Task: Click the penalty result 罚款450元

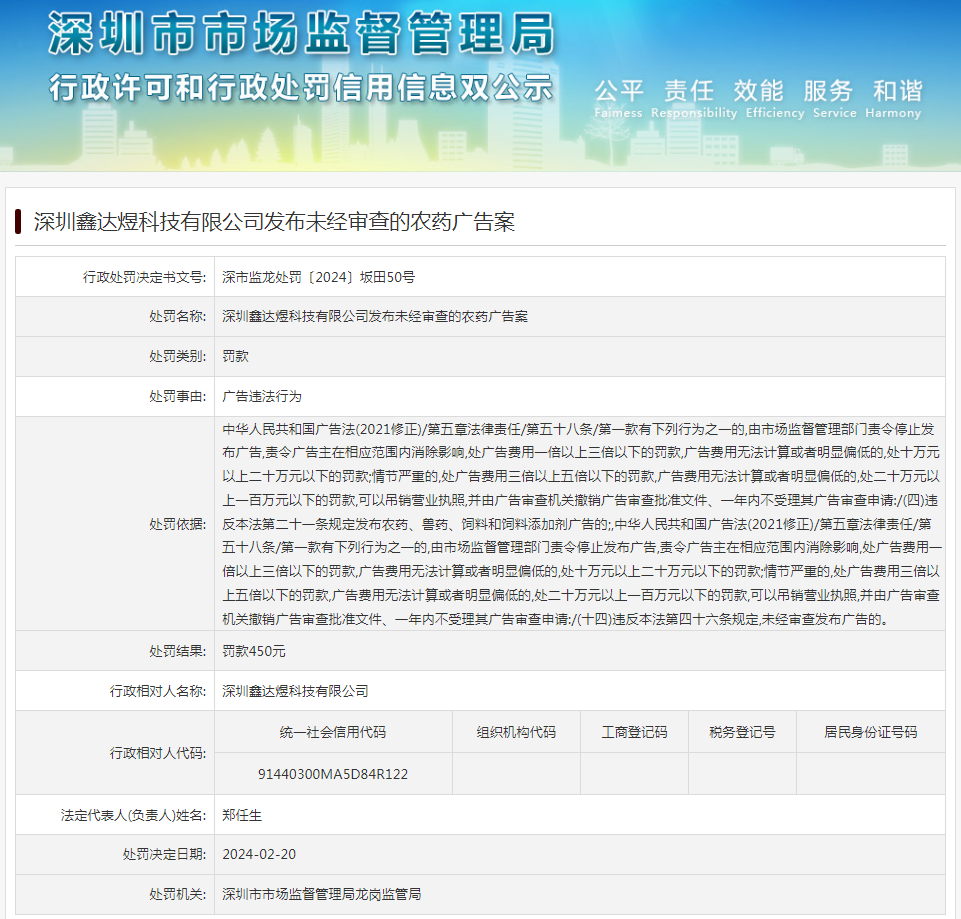Action: 253,651
